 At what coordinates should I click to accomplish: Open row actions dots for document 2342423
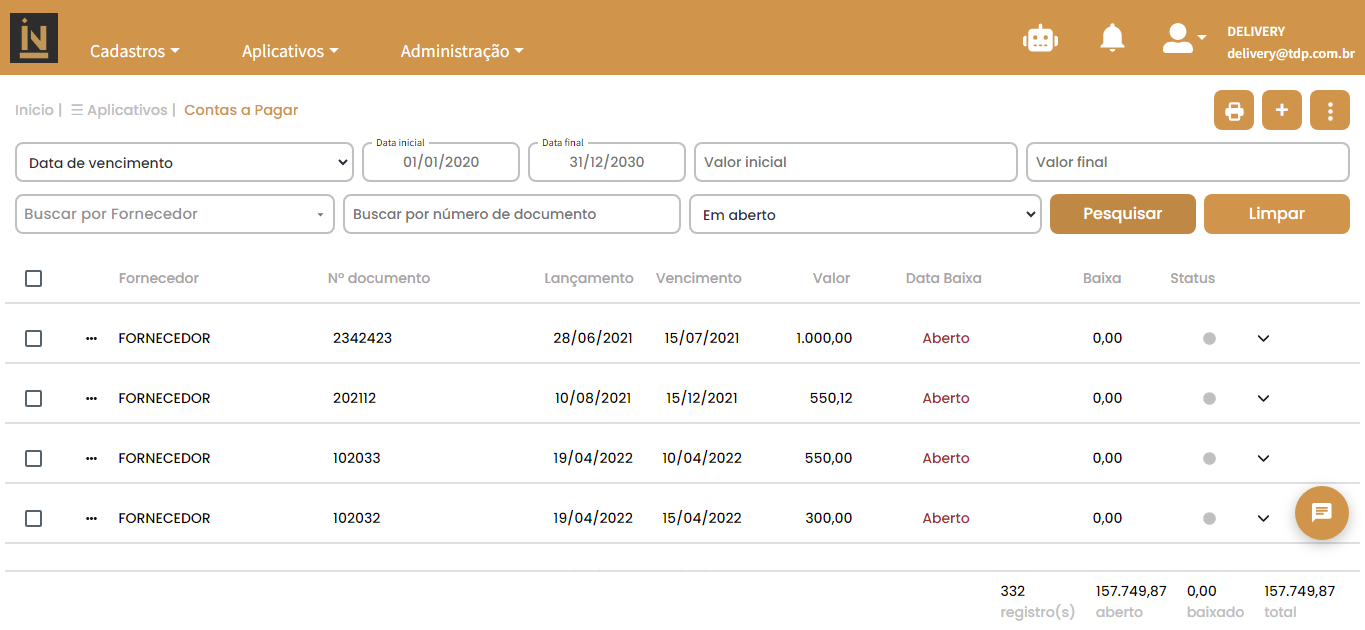(92, 339)
